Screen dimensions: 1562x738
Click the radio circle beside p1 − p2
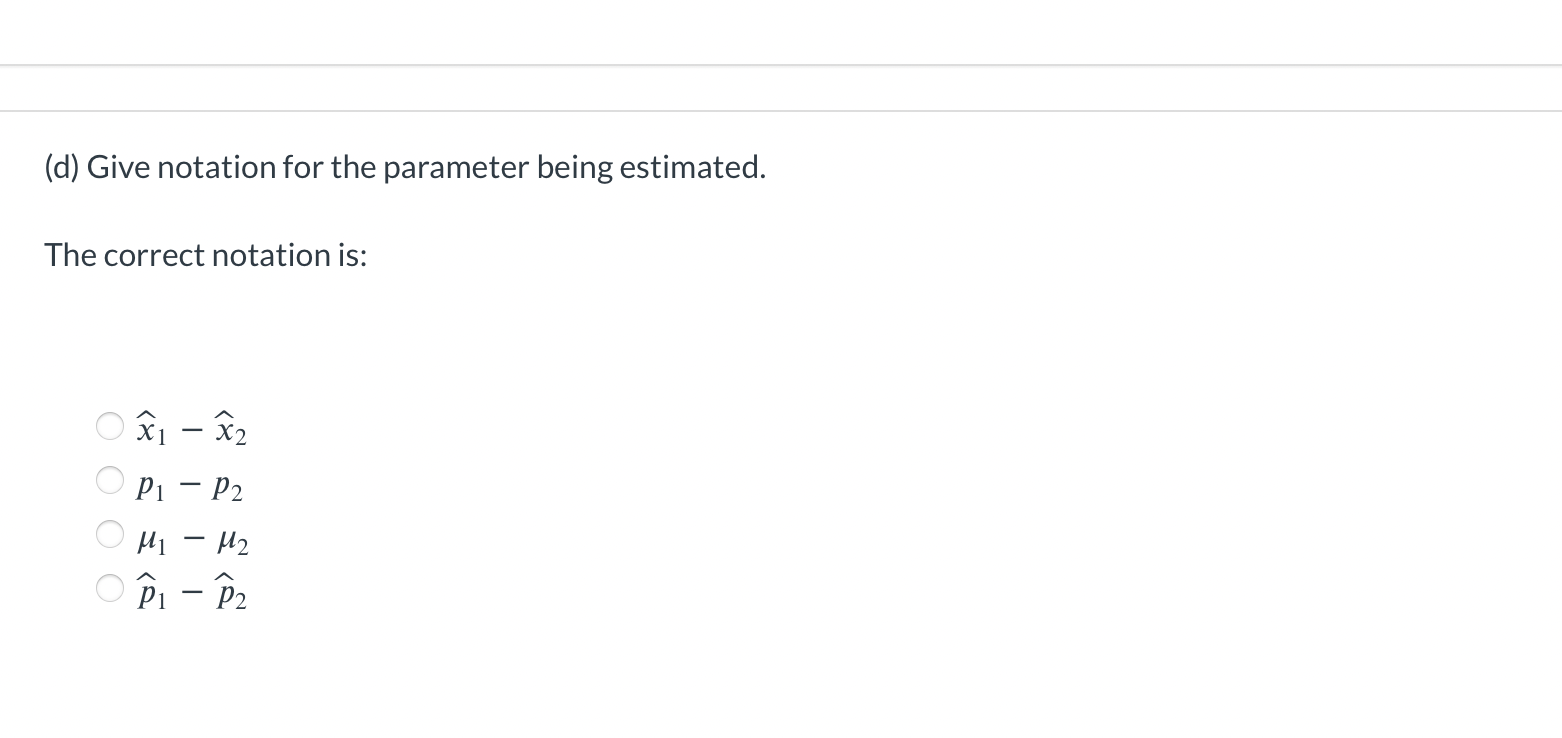(110, 480)
